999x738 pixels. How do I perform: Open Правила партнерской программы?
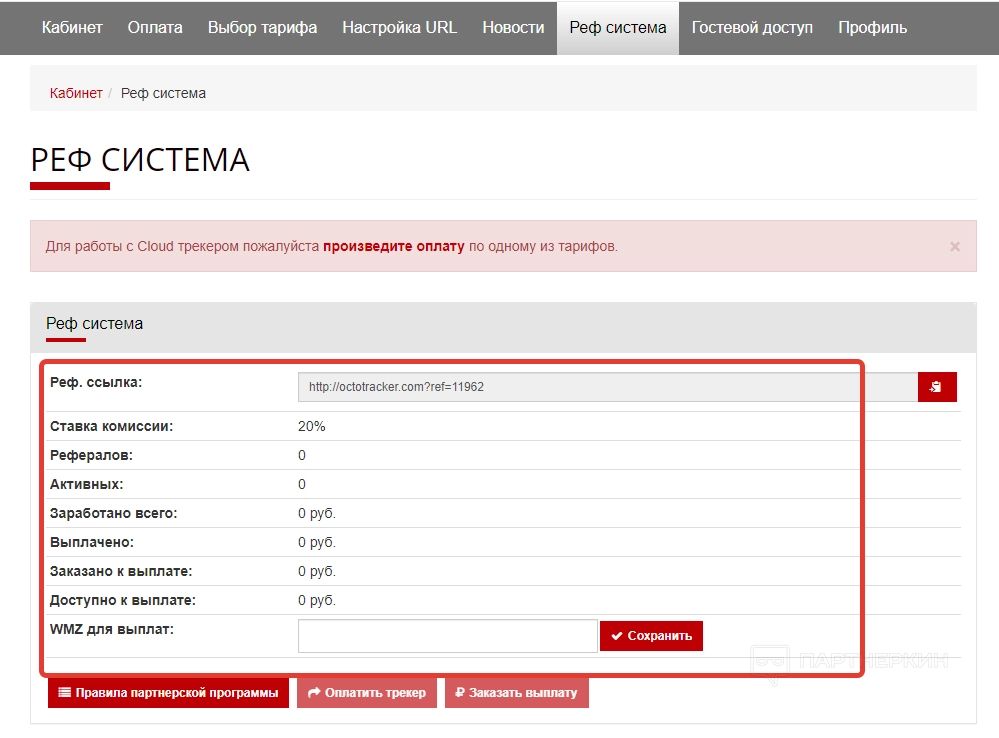[168, 693]
